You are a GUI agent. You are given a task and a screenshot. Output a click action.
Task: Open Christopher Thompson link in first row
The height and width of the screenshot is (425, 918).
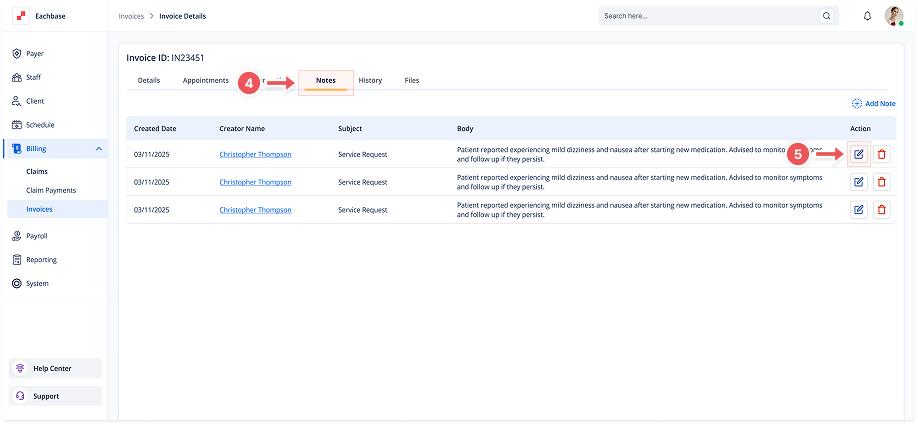255,154
